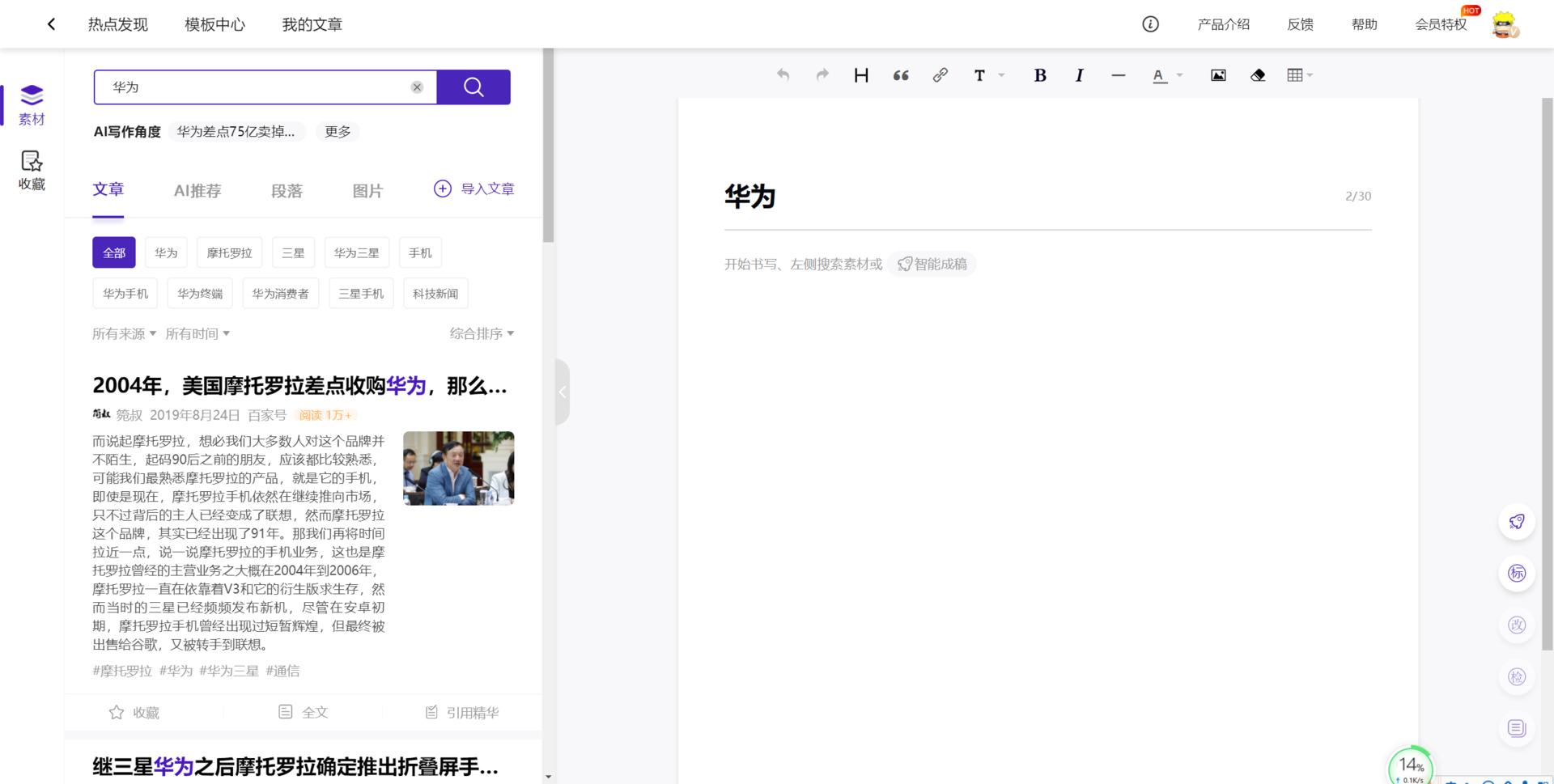Click the redo arrow in toolbar

(822, 75)
